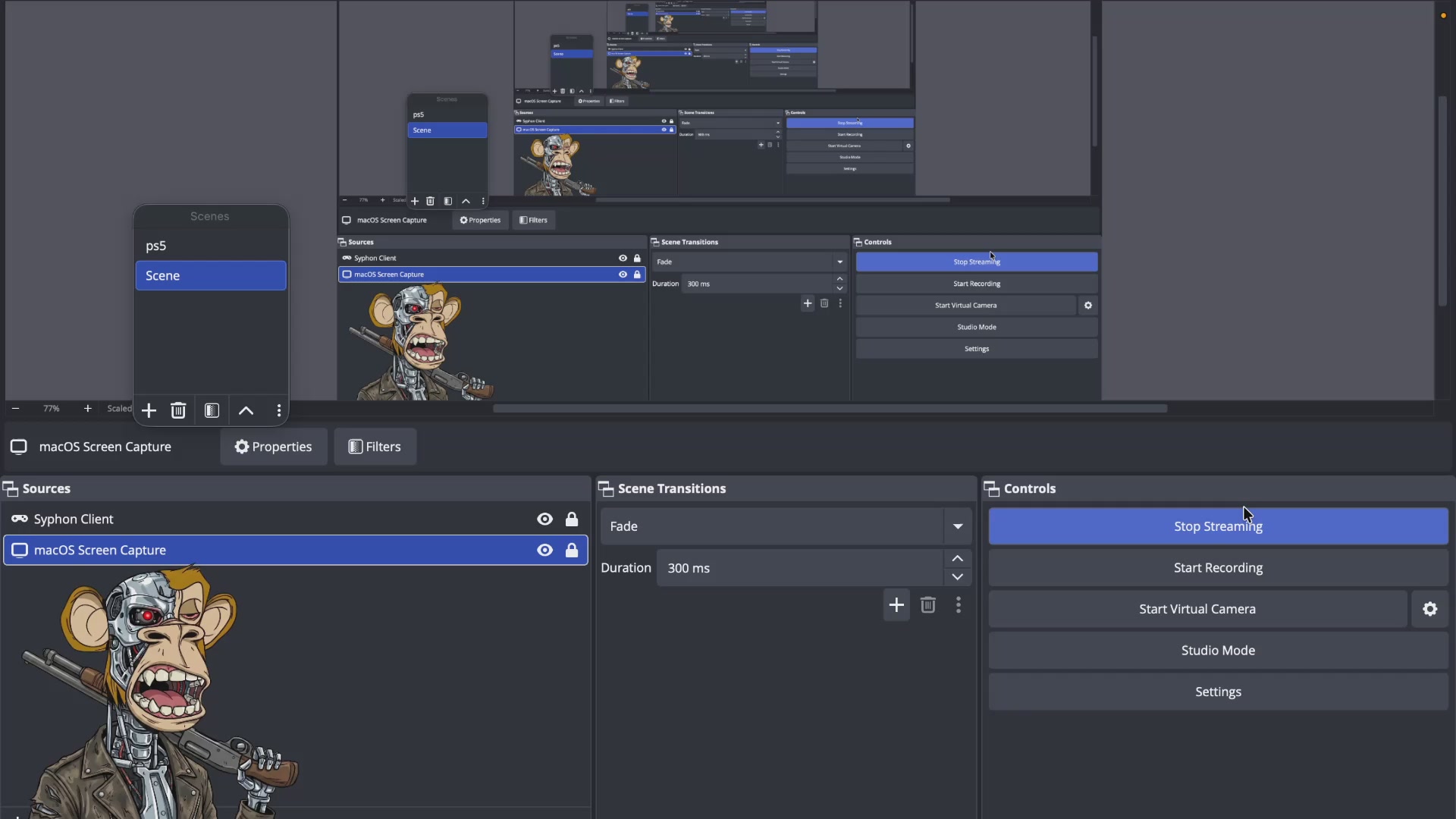Open Virtual Camera gear settings

point(1429,609)
